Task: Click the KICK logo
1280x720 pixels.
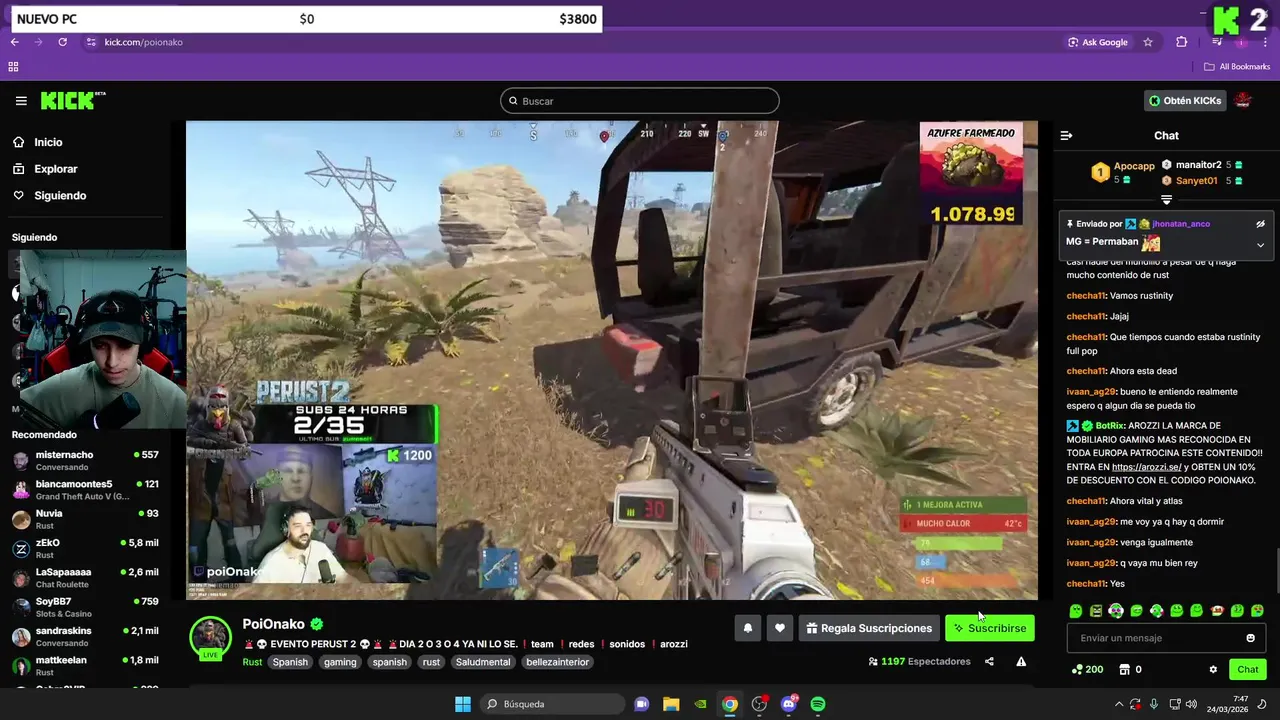Action: (x=73, y=100)
